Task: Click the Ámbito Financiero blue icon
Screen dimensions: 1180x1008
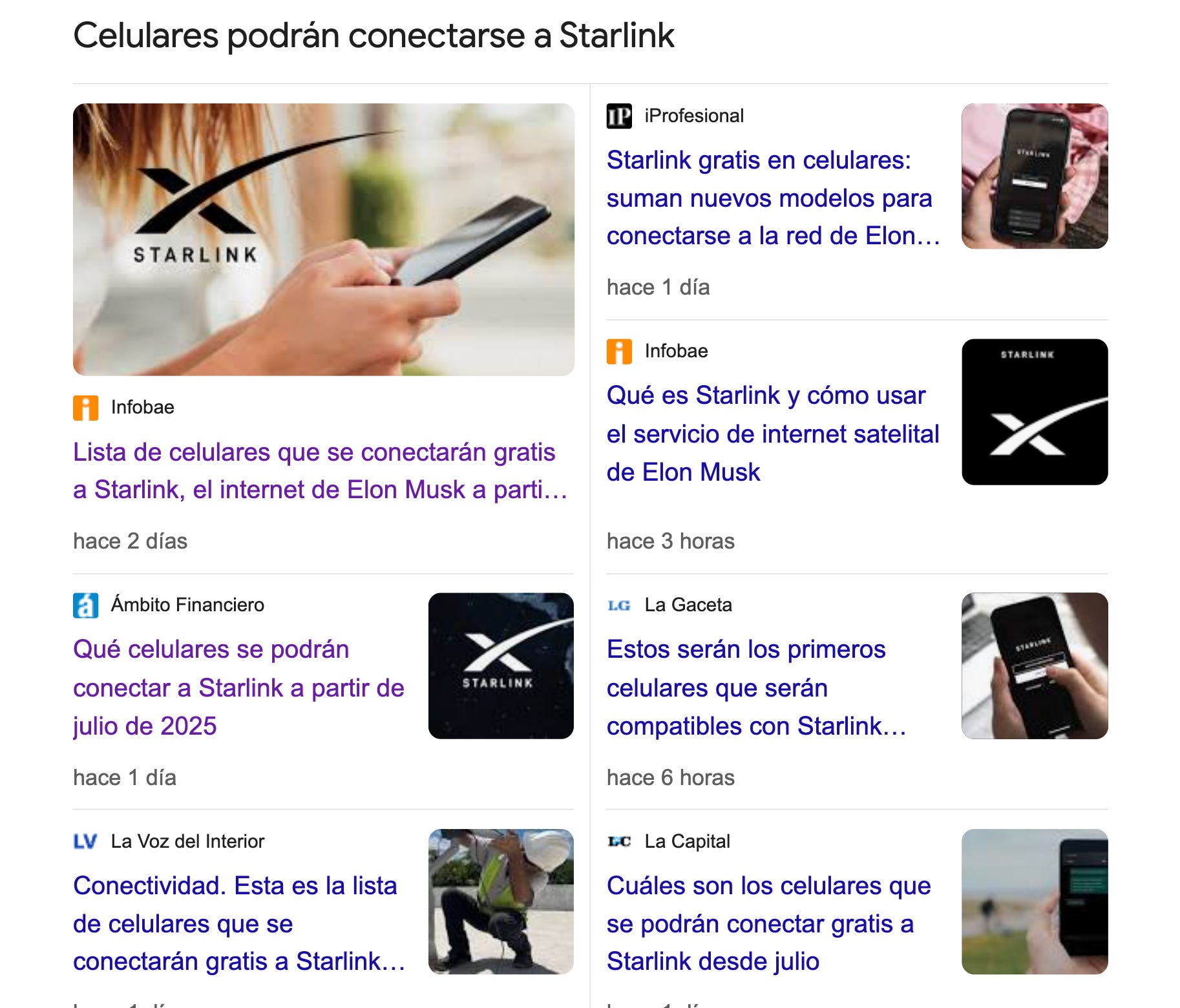Action: pos(85,605)
